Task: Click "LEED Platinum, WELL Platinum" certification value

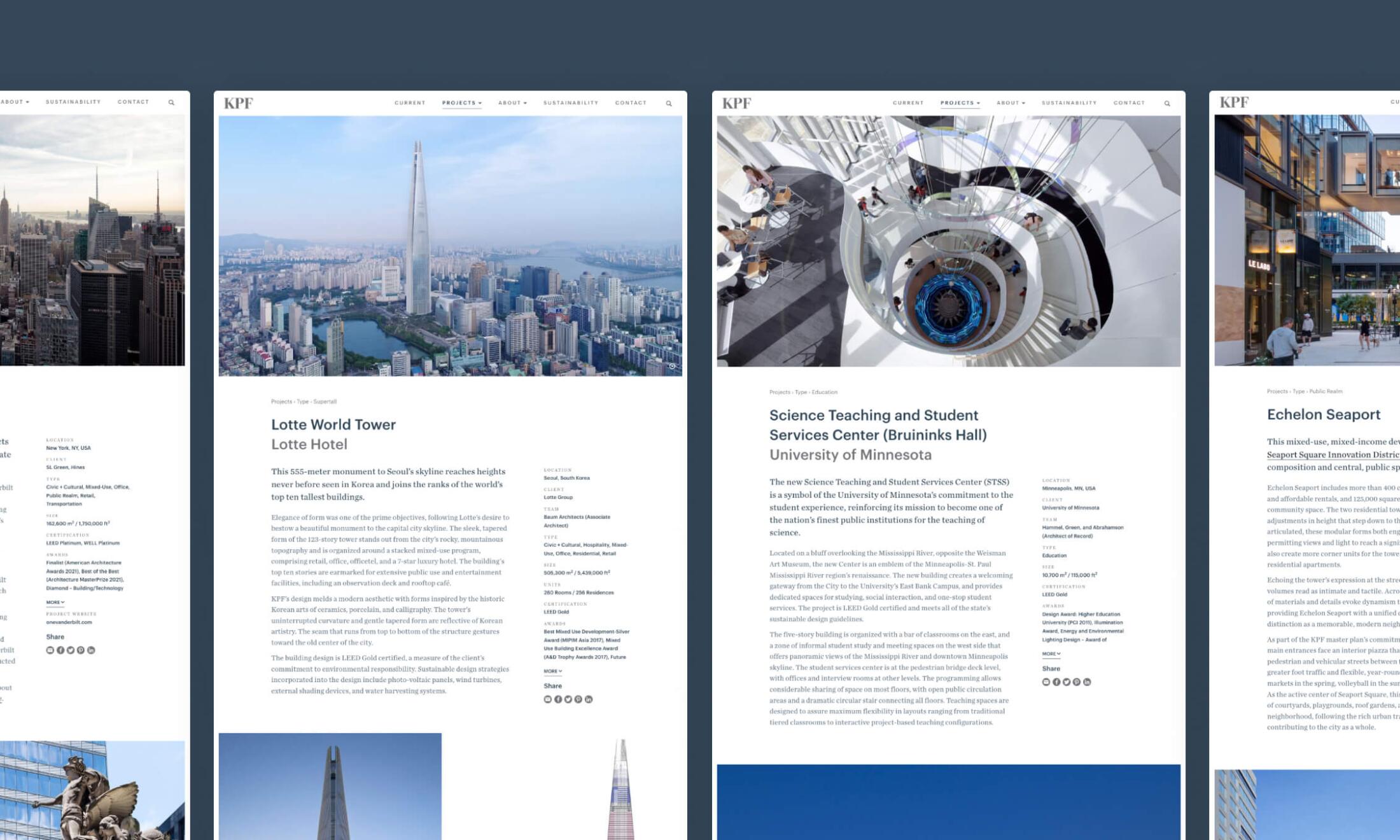Action: (83, 543)
